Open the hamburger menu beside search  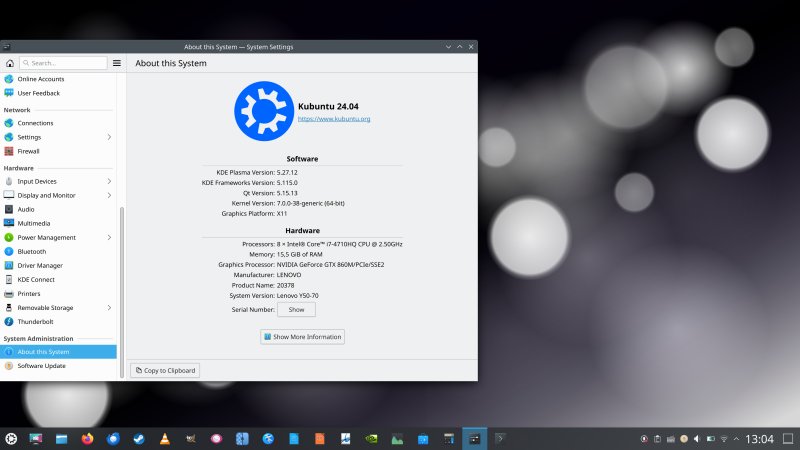(117, 63)
